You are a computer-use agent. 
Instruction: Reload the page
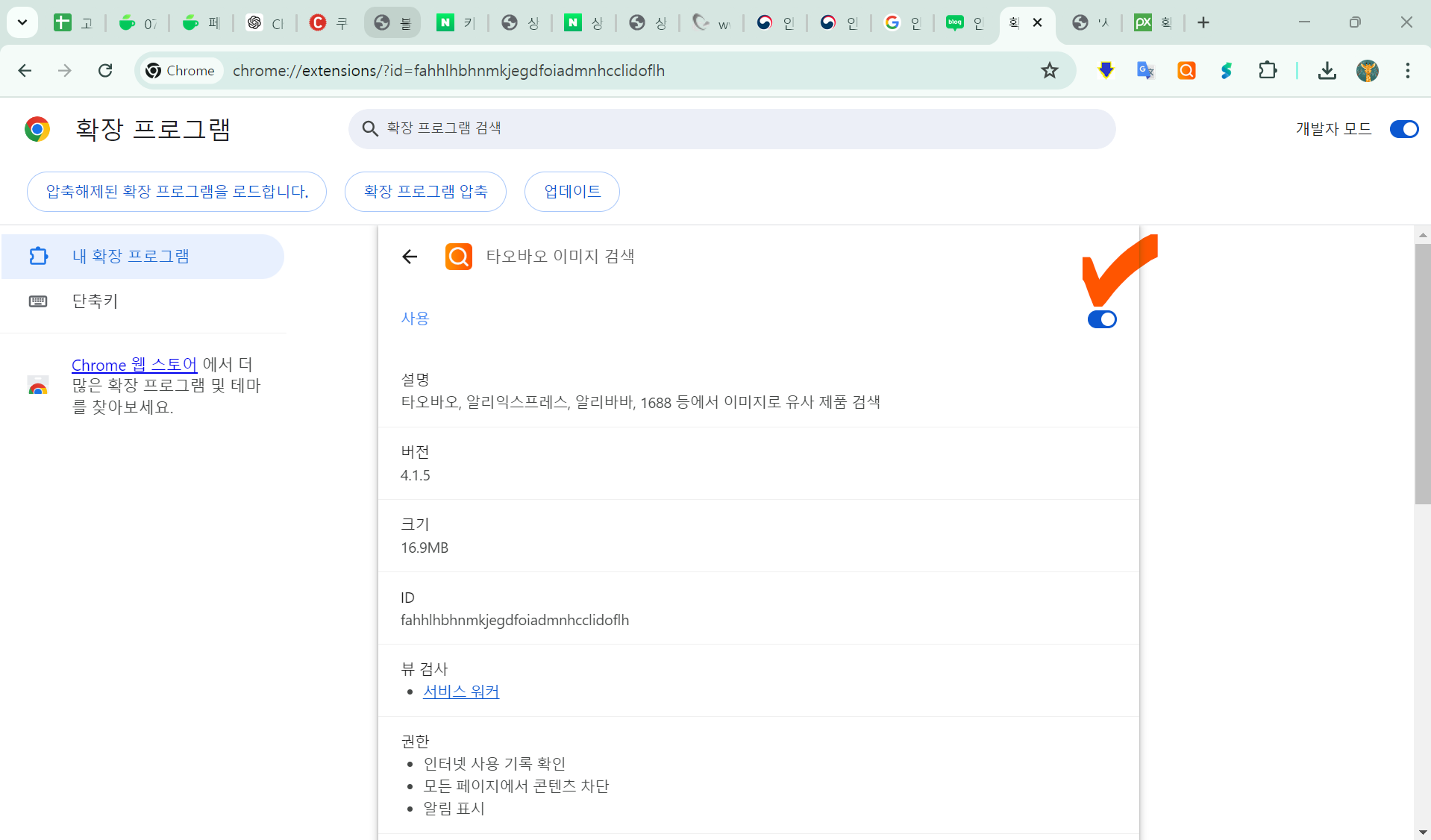(x=105, y=71)
